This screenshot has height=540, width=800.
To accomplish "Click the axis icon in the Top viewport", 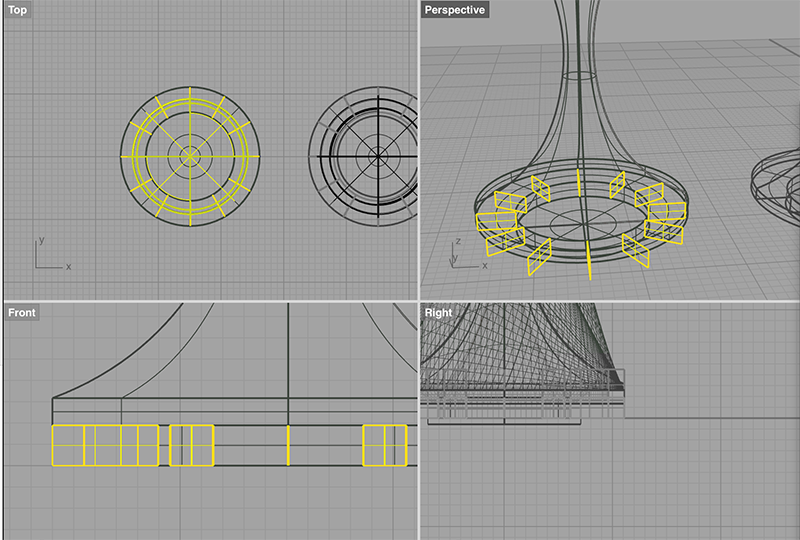I will (53, 254).
